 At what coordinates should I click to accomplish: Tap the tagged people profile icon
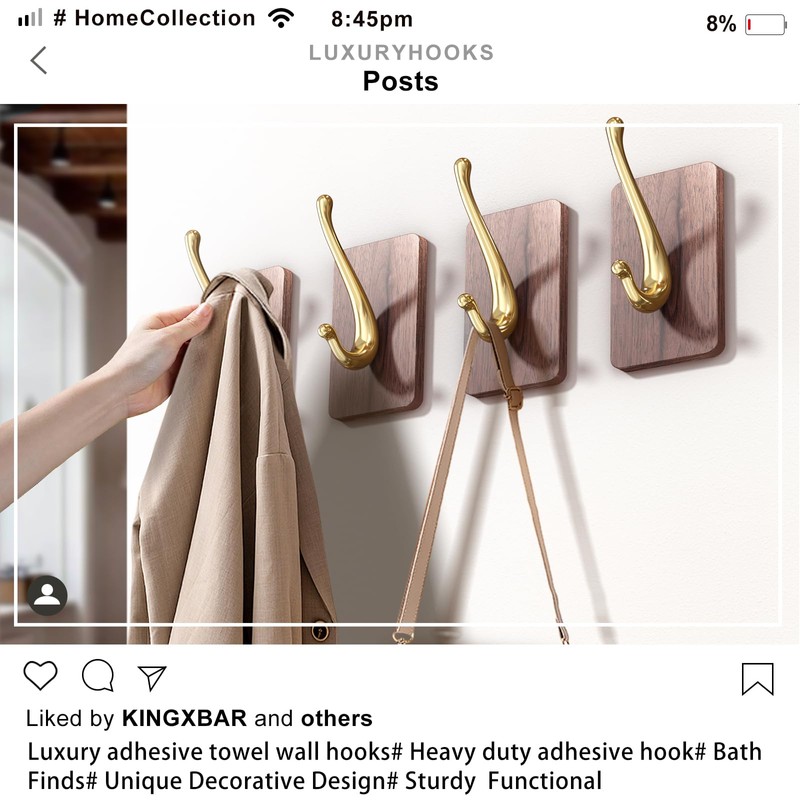coord(47,595)
